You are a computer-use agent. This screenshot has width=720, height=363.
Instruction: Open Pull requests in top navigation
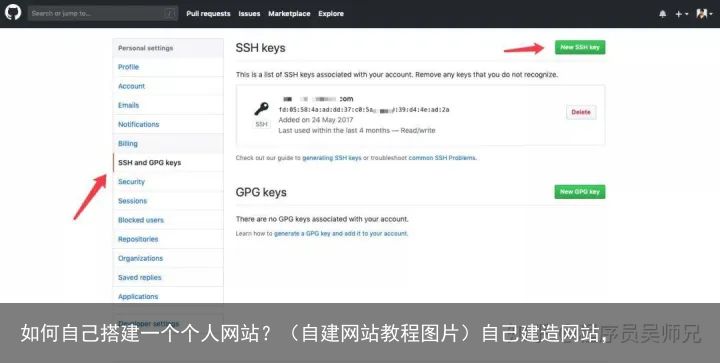(208, 14)
